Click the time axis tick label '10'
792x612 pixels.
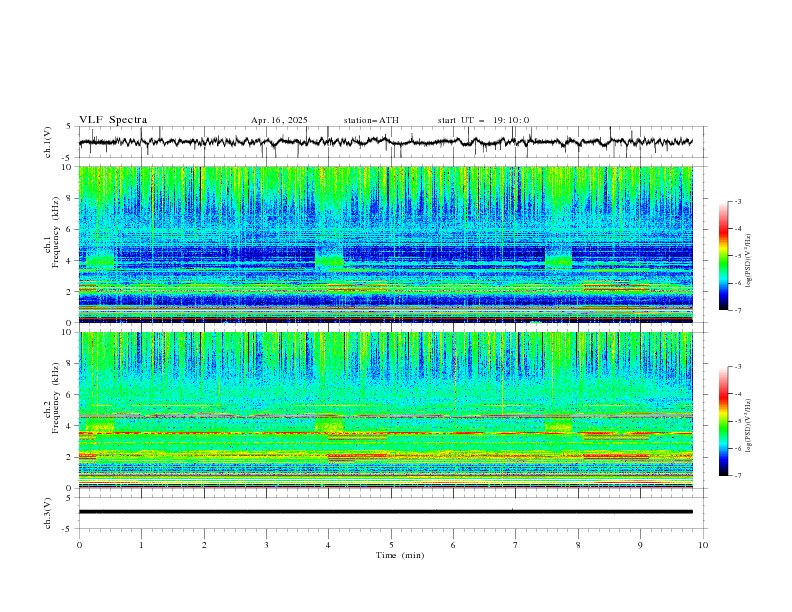pos(703,545)
